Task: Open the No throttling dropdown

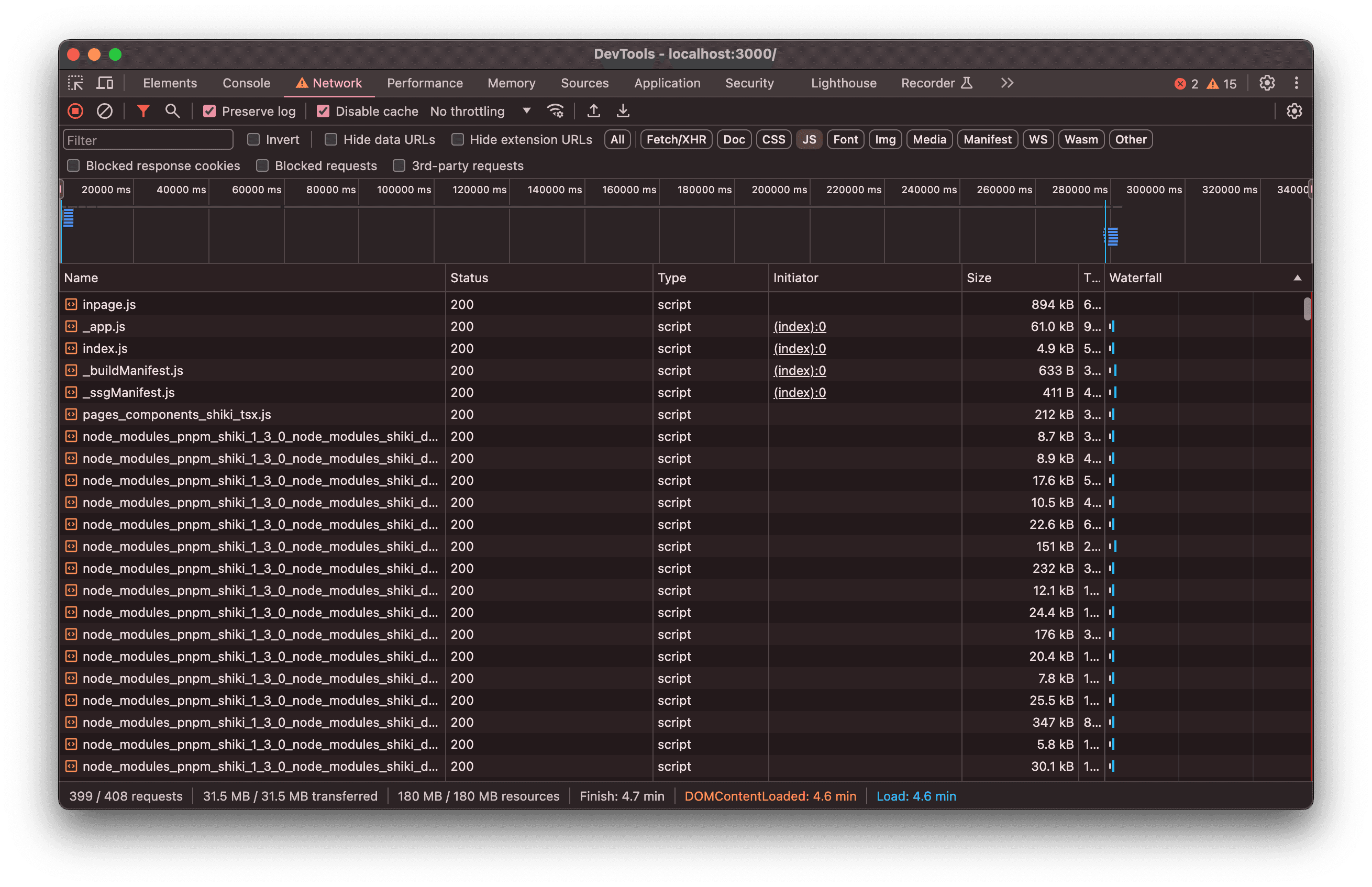Action: pos(480,111)
